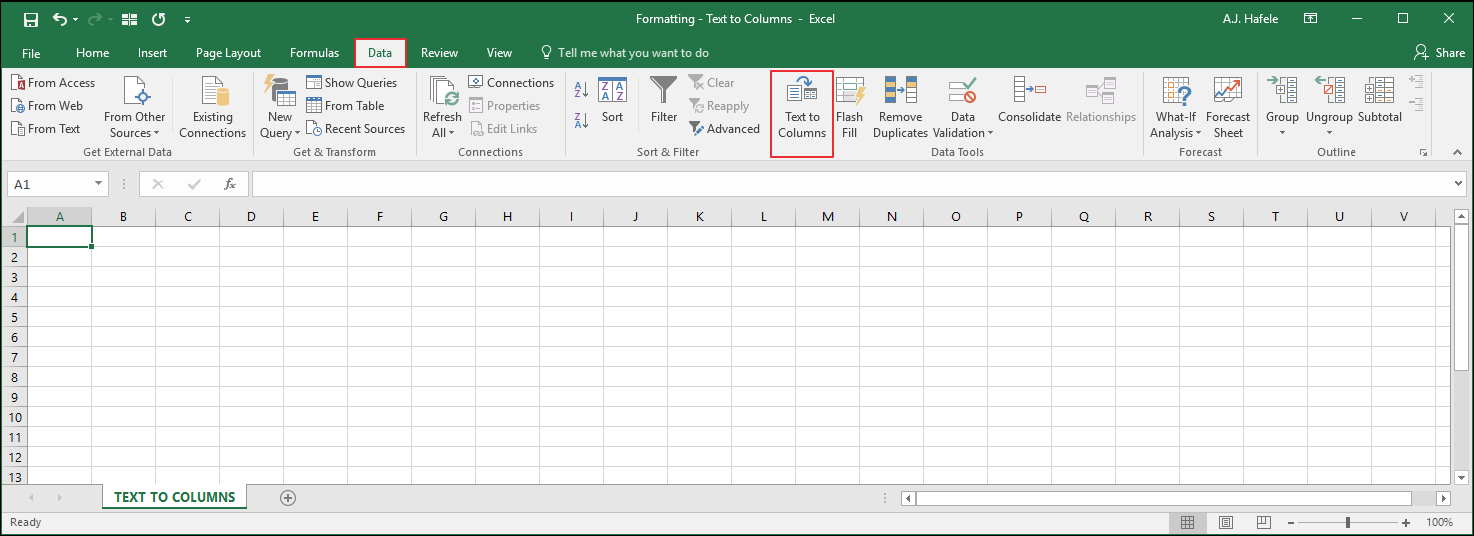
Task: Open the Outline dialog launcher
Action: [1422, 153]
